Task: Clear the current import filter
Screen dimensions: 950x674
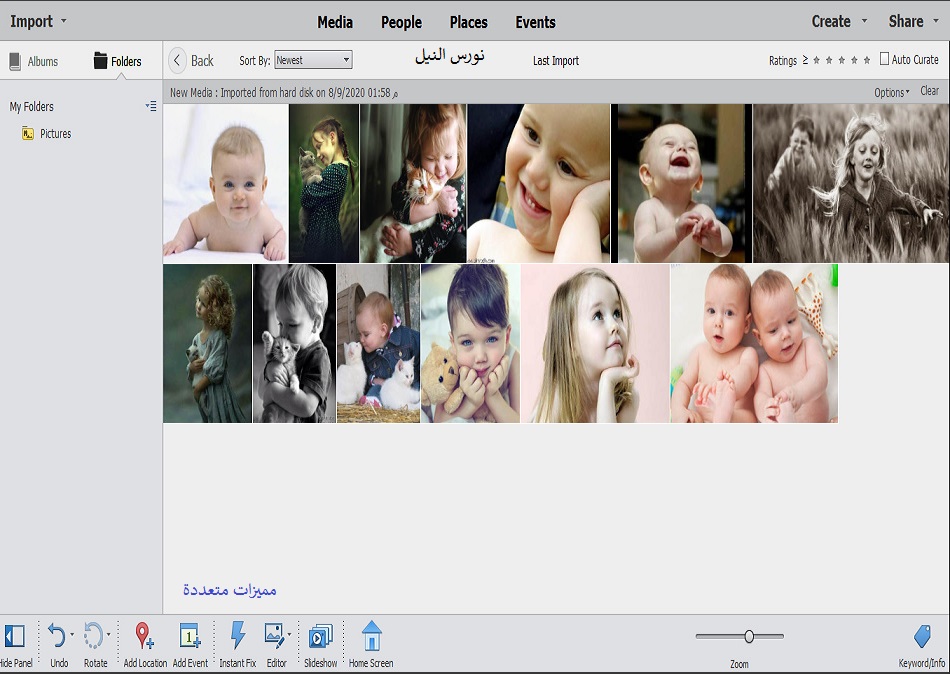Action: pyautogui.click(x=929, y=91)
